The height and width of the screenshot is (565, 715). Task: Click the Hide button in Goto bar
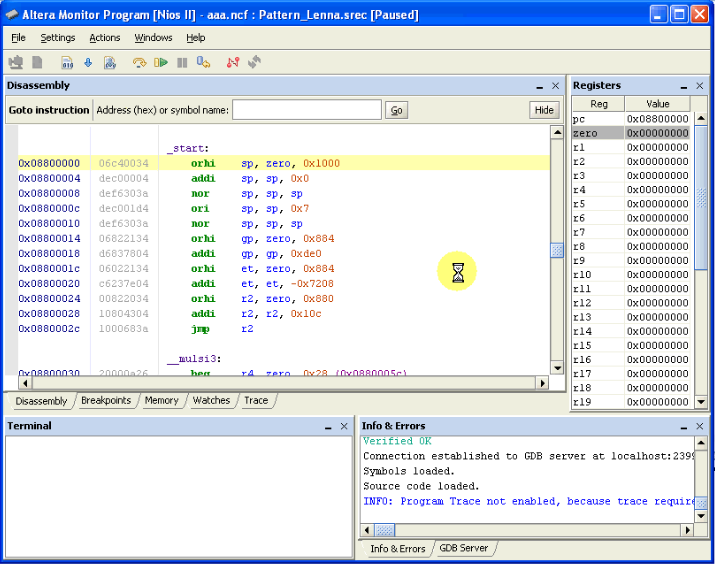(544, 110)
